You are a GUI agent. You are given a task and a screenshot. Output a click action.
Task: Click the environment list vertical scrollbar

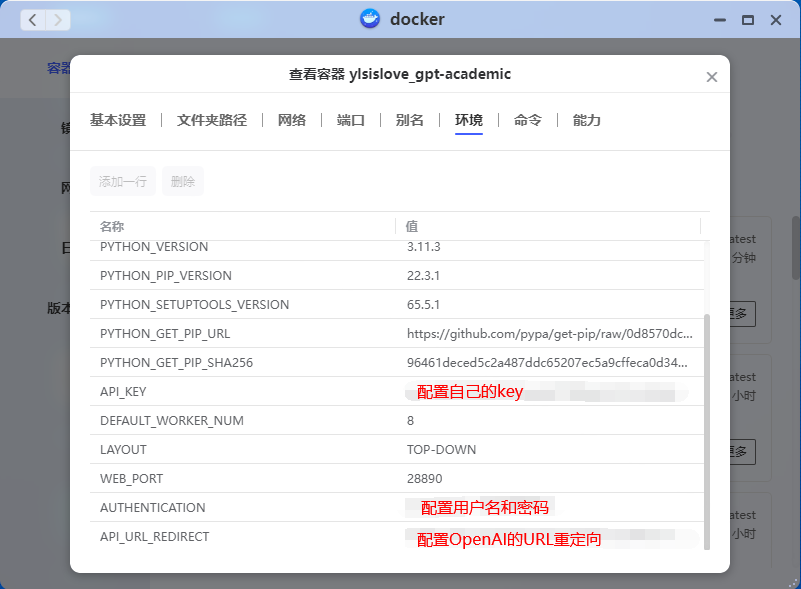coord(707,430)
